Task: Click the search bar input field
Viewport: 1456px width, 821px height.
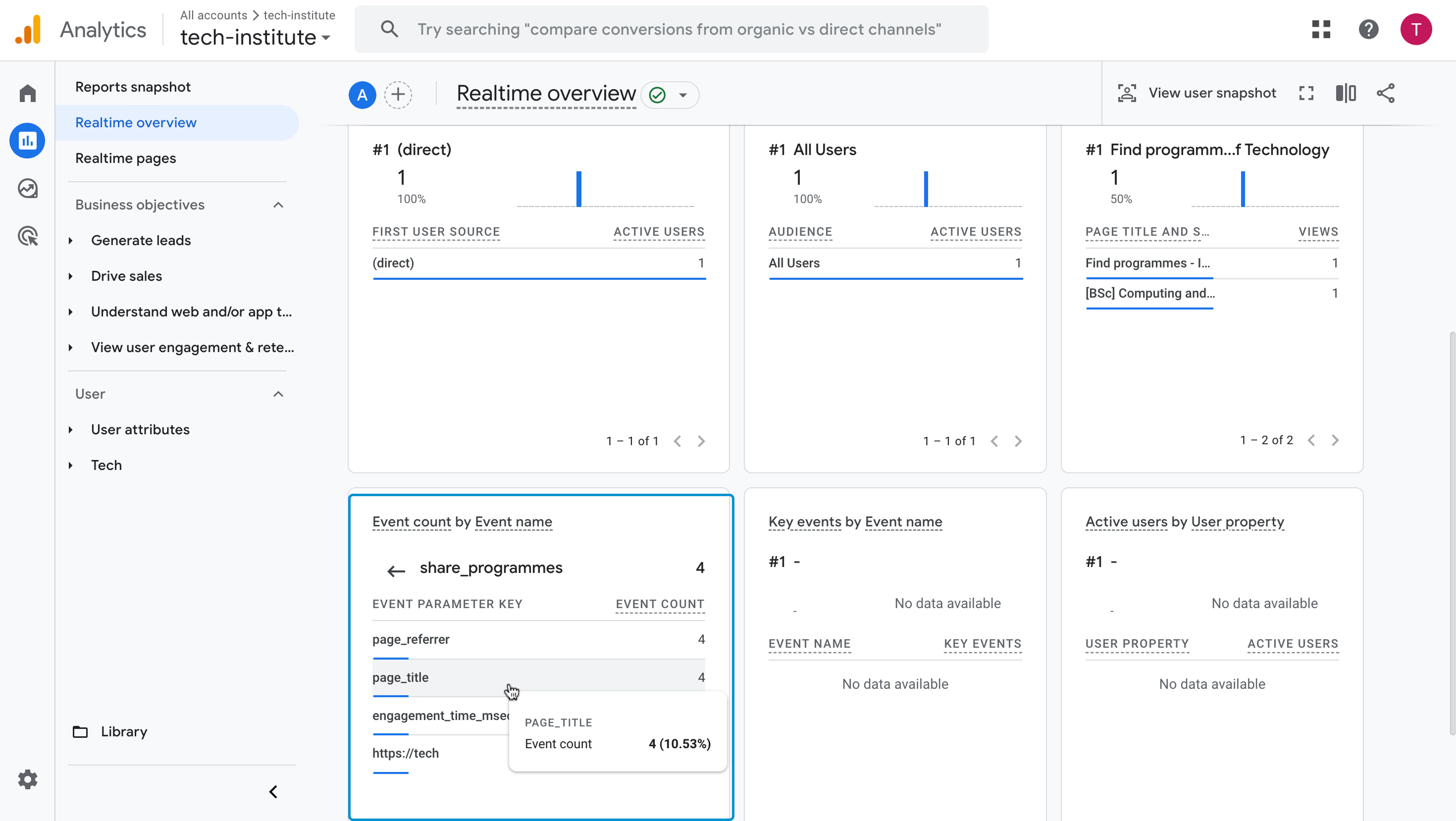Action: [671, 29]
